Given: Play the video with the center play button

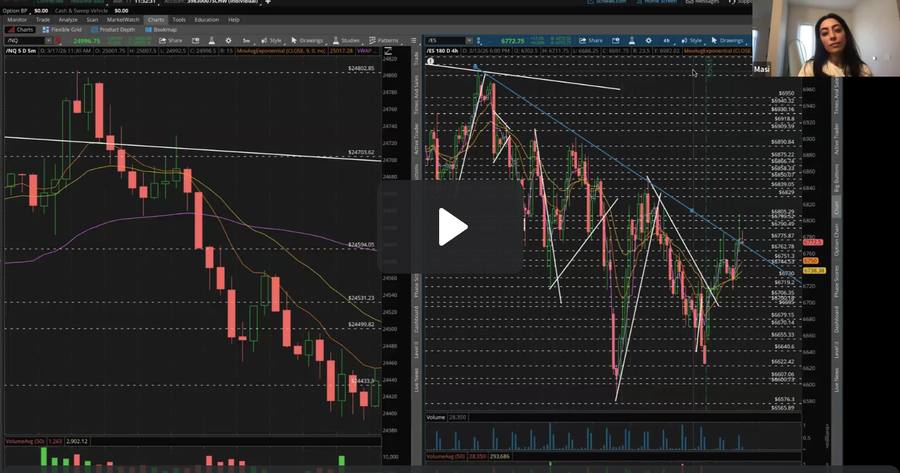Looking at the screenshot, I should click(453, 227).
